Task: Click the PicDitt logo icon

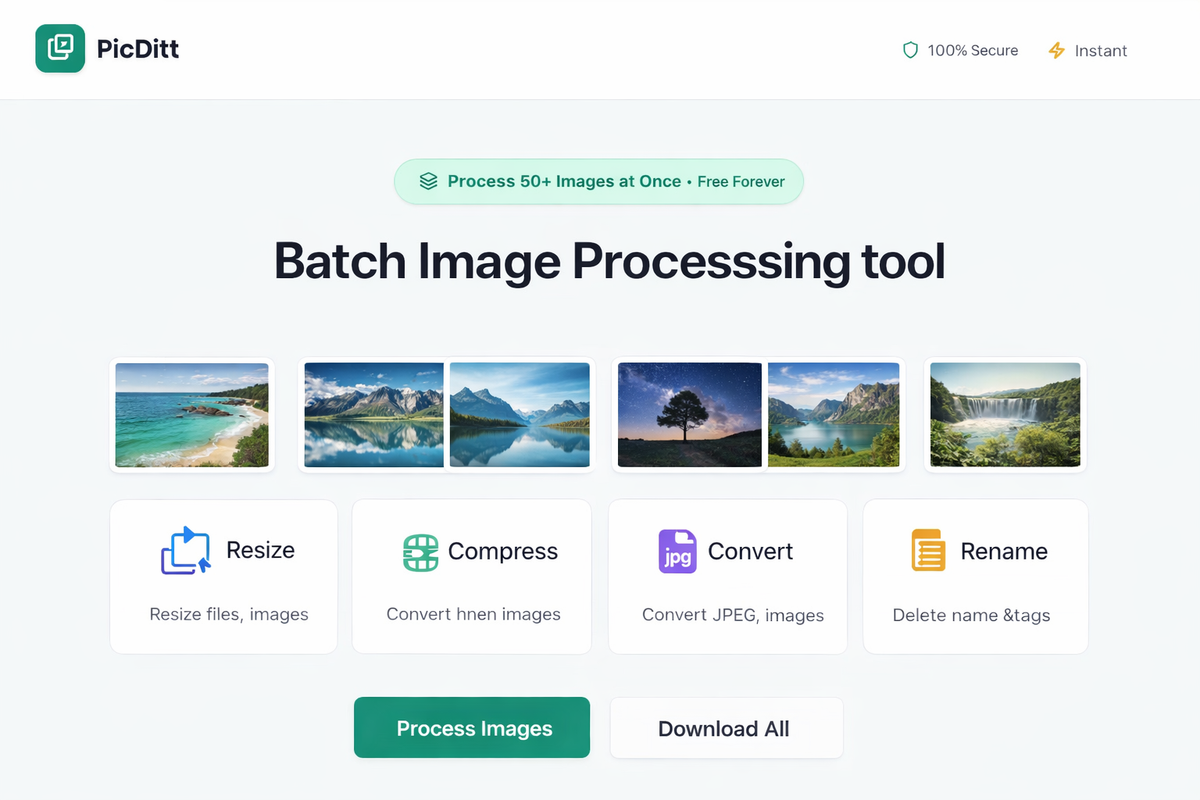Action: click(x=60, y=48)
